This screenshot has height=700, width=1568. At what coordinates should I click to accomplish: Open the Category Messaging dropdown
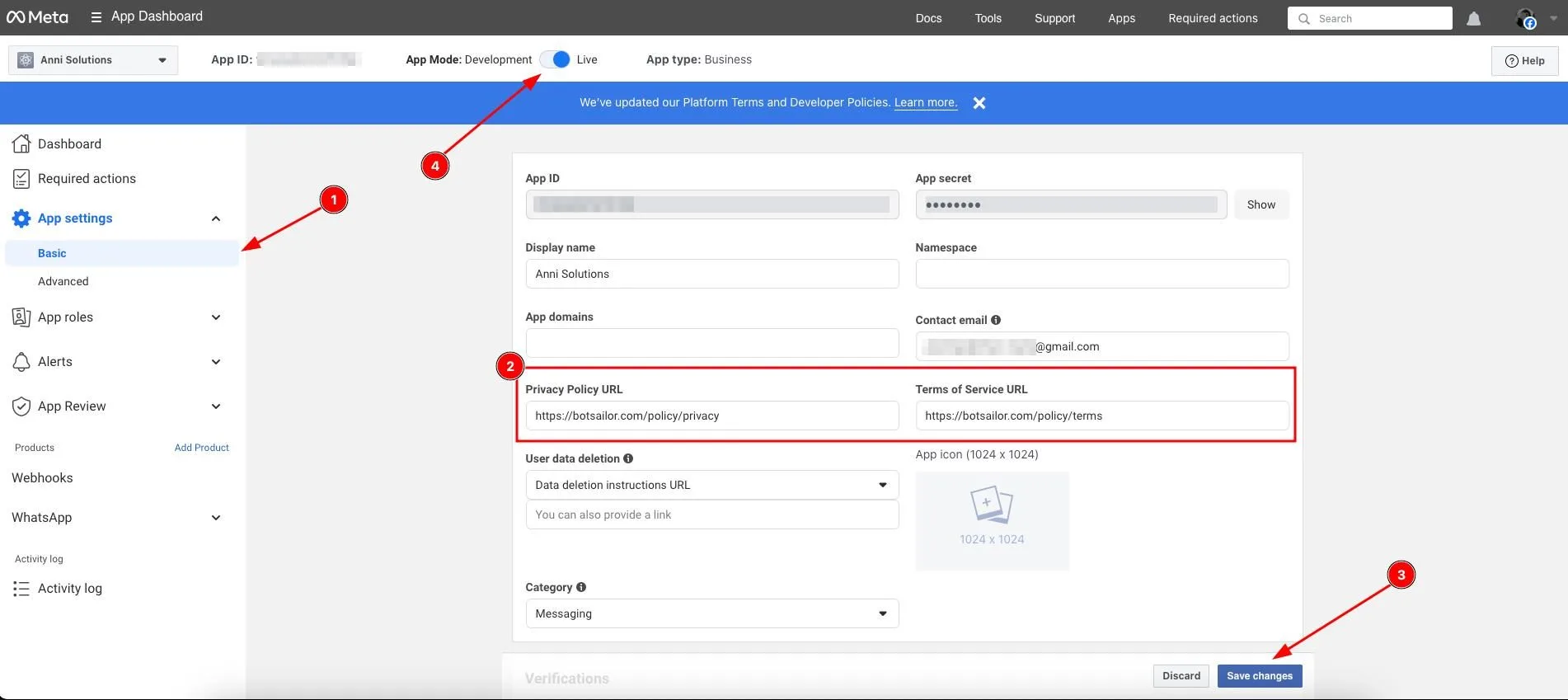coord(712,613)
